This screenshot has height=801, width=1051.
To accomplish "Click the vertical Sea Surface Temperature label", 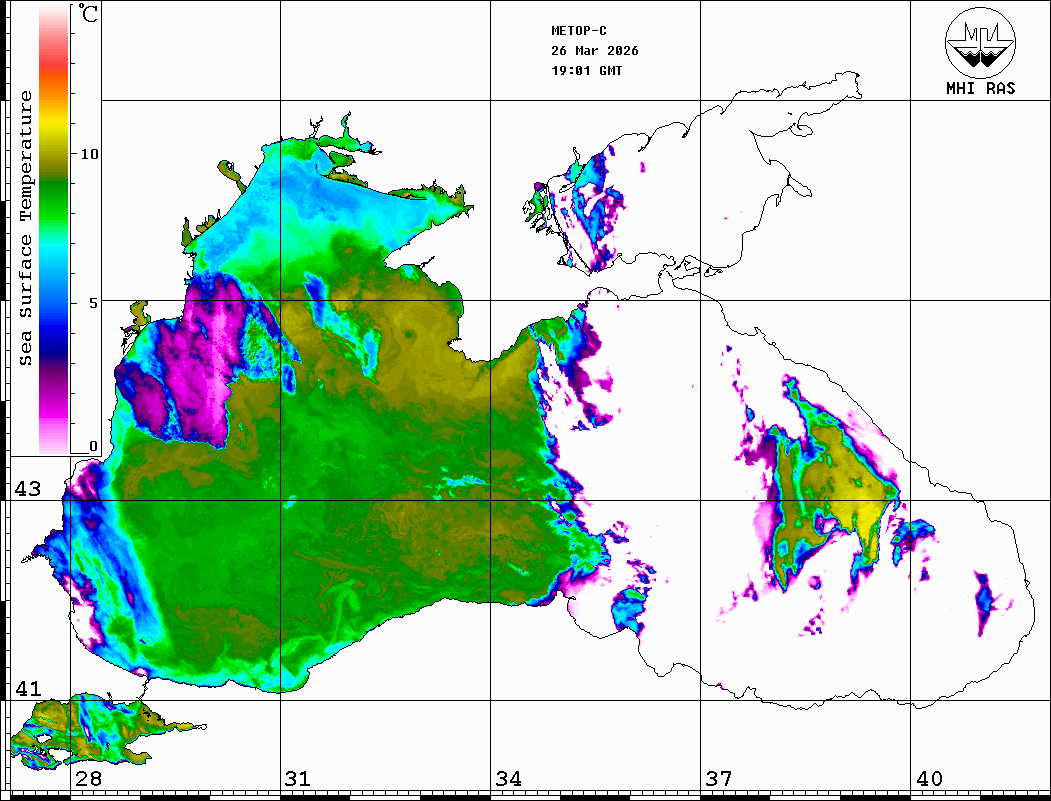I will tap(26, 228).
